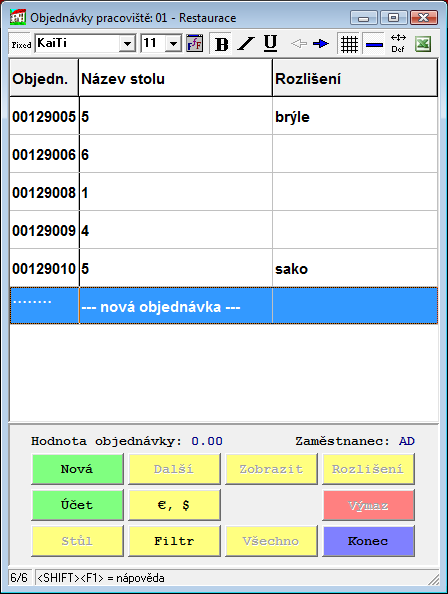Toggle bold text formatting
The width and height of the screenshot is (448, 594).
click(221, 44)
